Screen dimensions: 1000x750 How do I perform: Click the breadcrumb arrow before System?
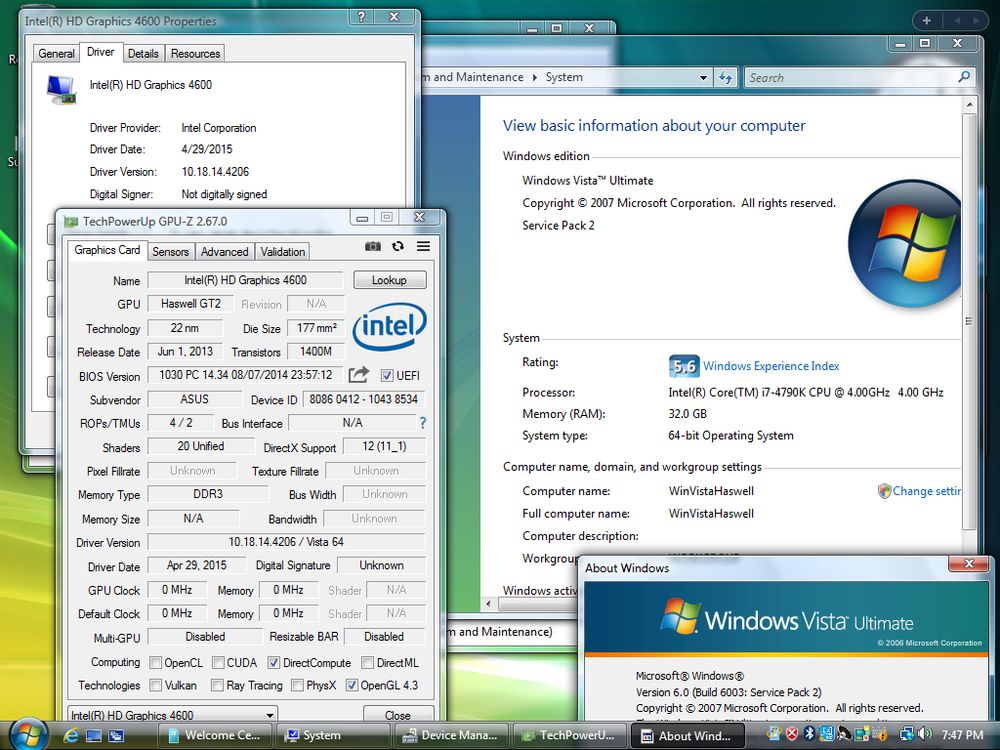pos(534,77)
